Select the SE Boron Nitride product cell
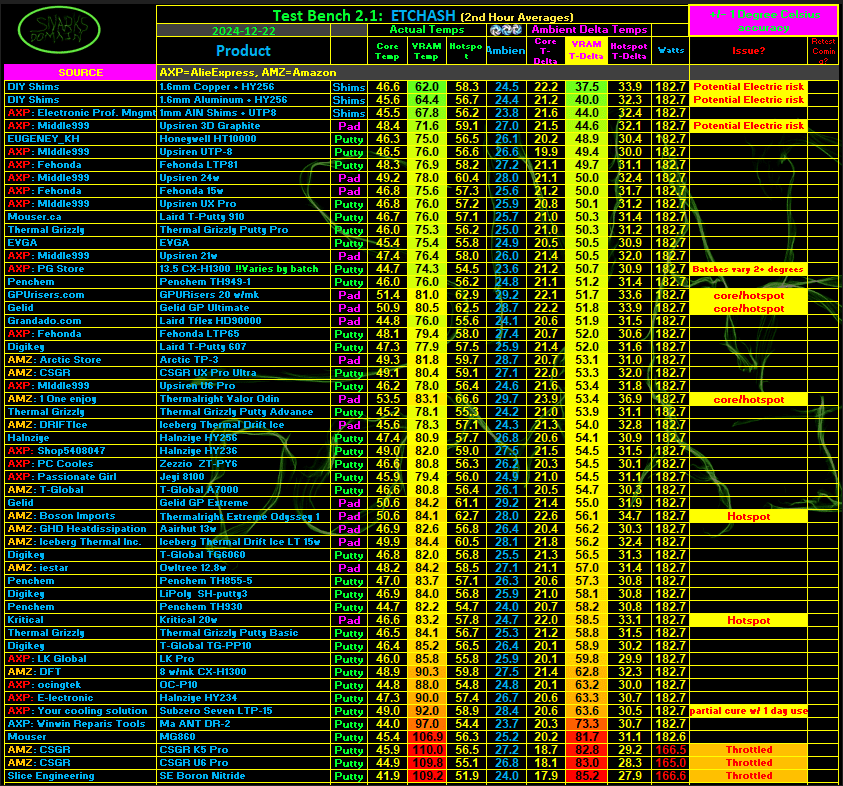843x786 pixels. (244, 776)
